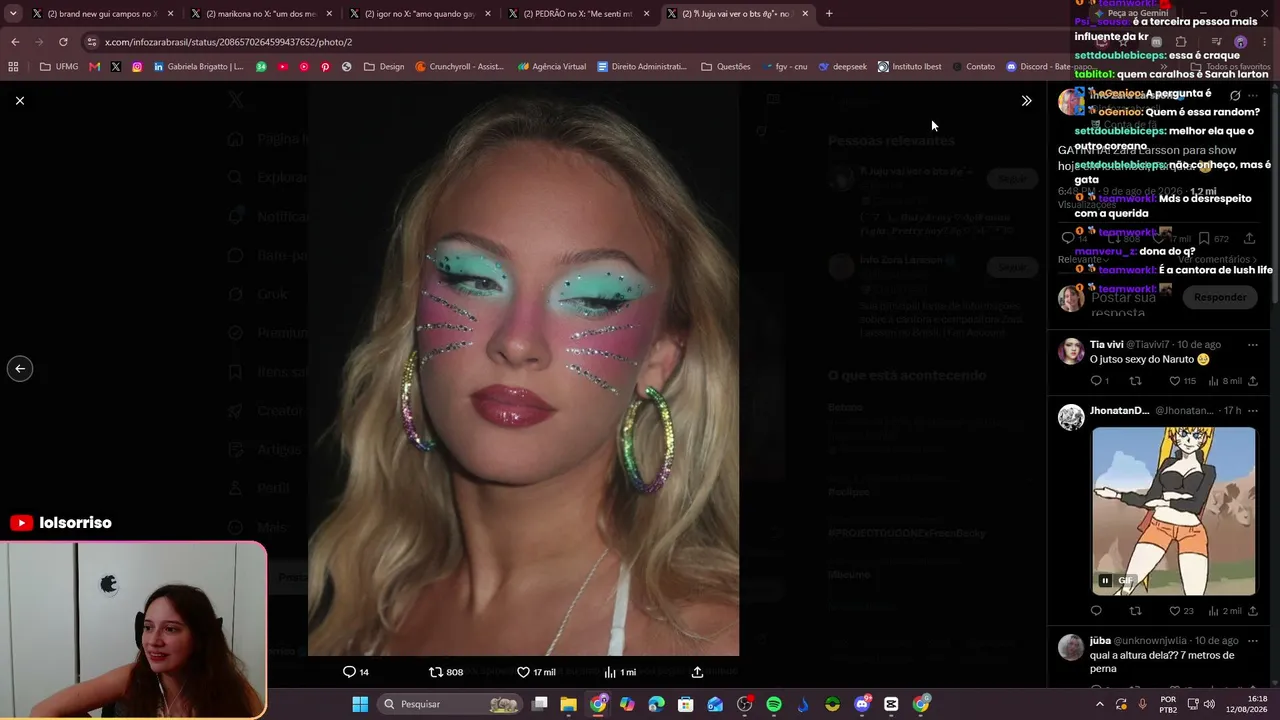Image resolution: width=1280 pixels, height=720 pixels.
Task: Switch to 'marikona no X' tab
Action: 260,14
